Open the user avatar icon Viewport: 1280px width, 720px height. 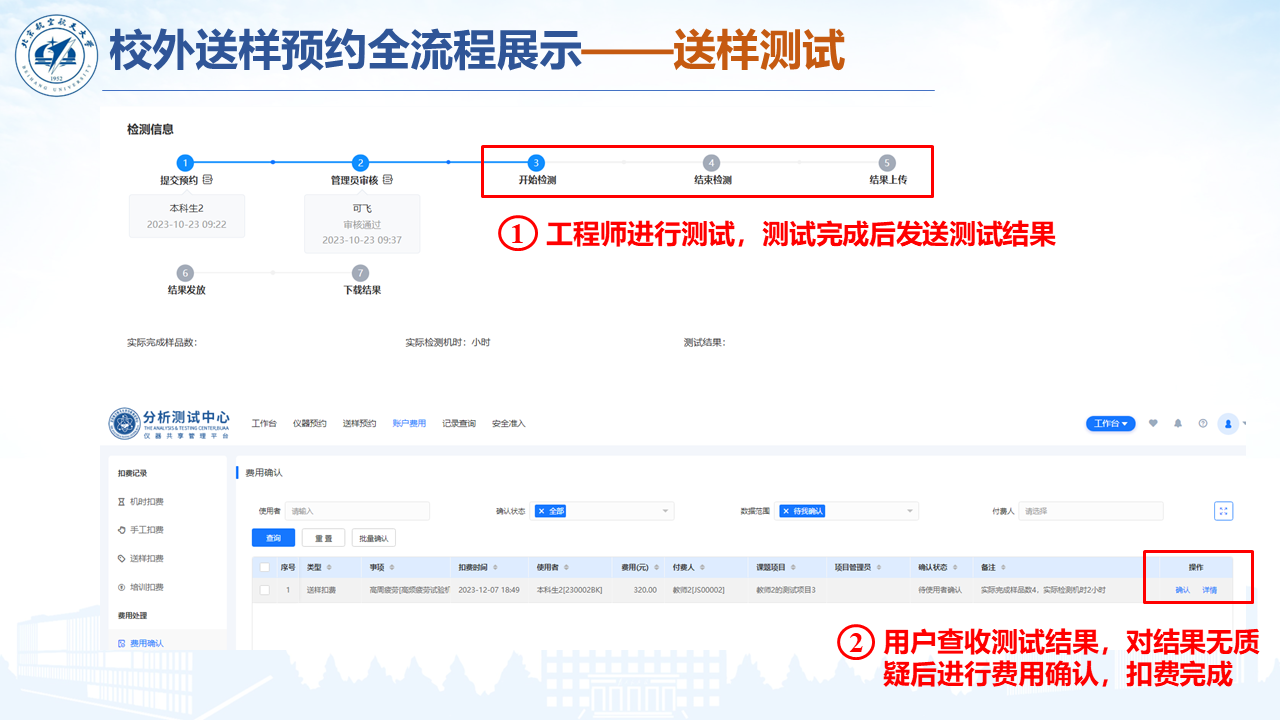(x=1228, y=423)
